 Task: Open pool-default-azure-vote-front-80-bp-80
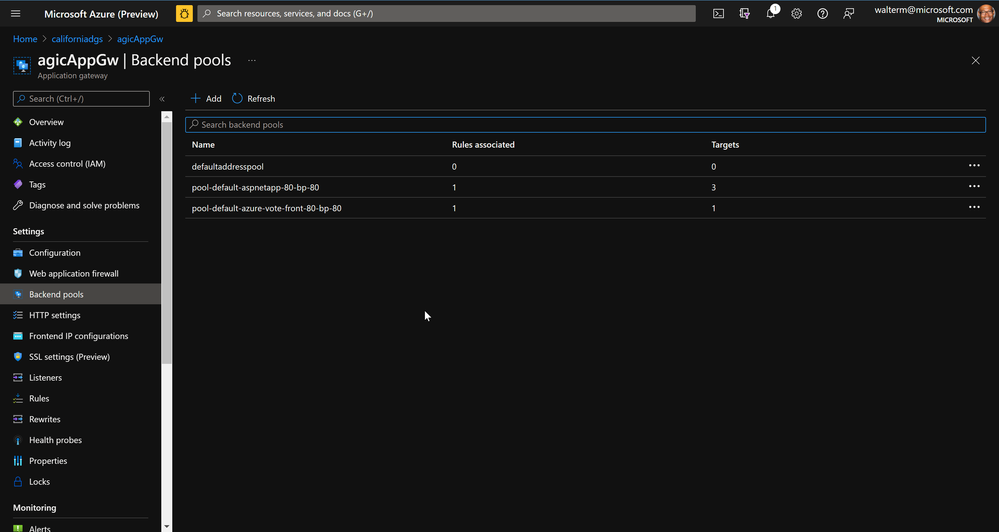266,208
